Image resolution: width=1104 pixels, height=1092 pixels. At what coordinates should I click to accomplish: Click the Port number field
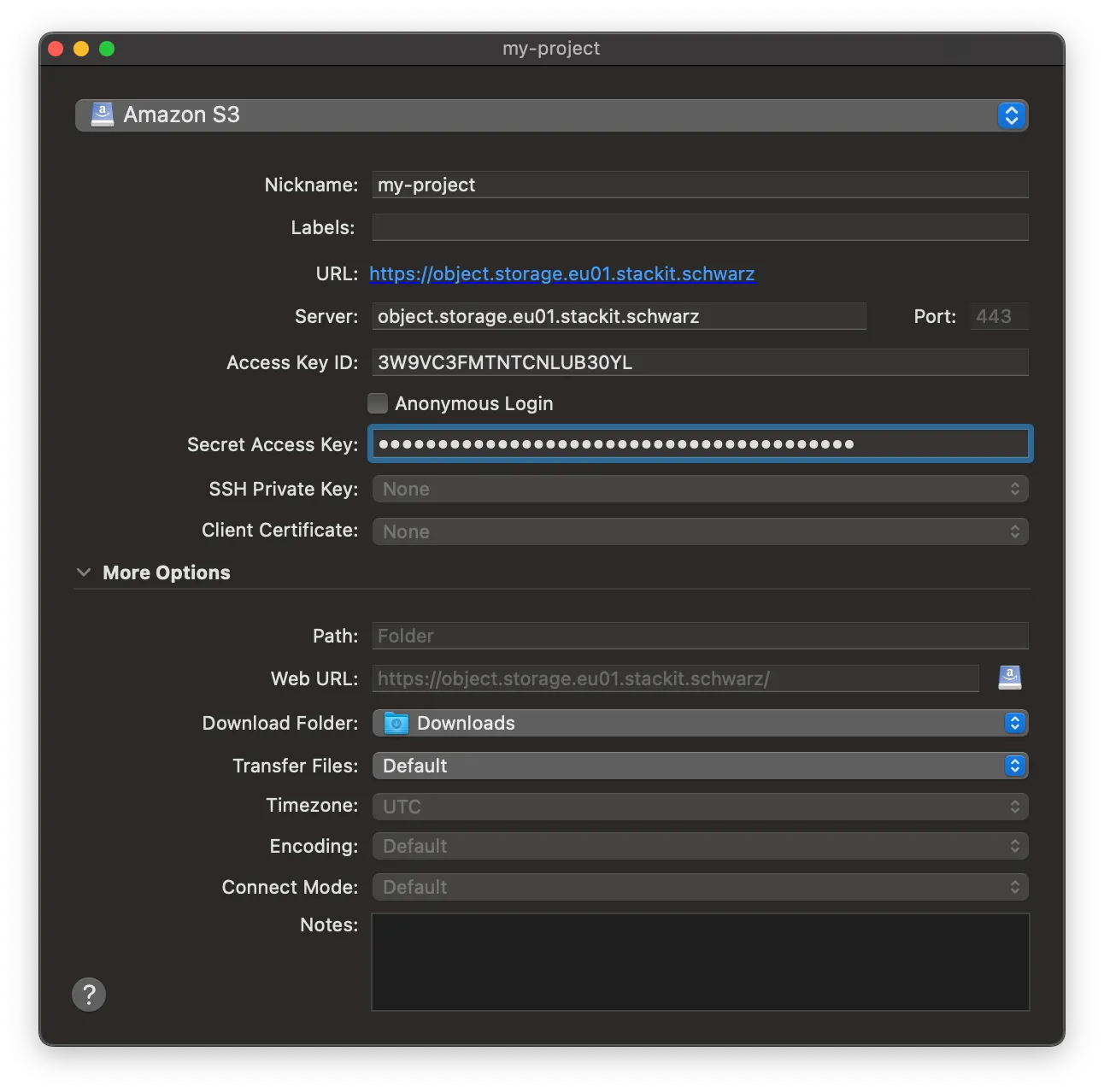click(x=998, y=317)
